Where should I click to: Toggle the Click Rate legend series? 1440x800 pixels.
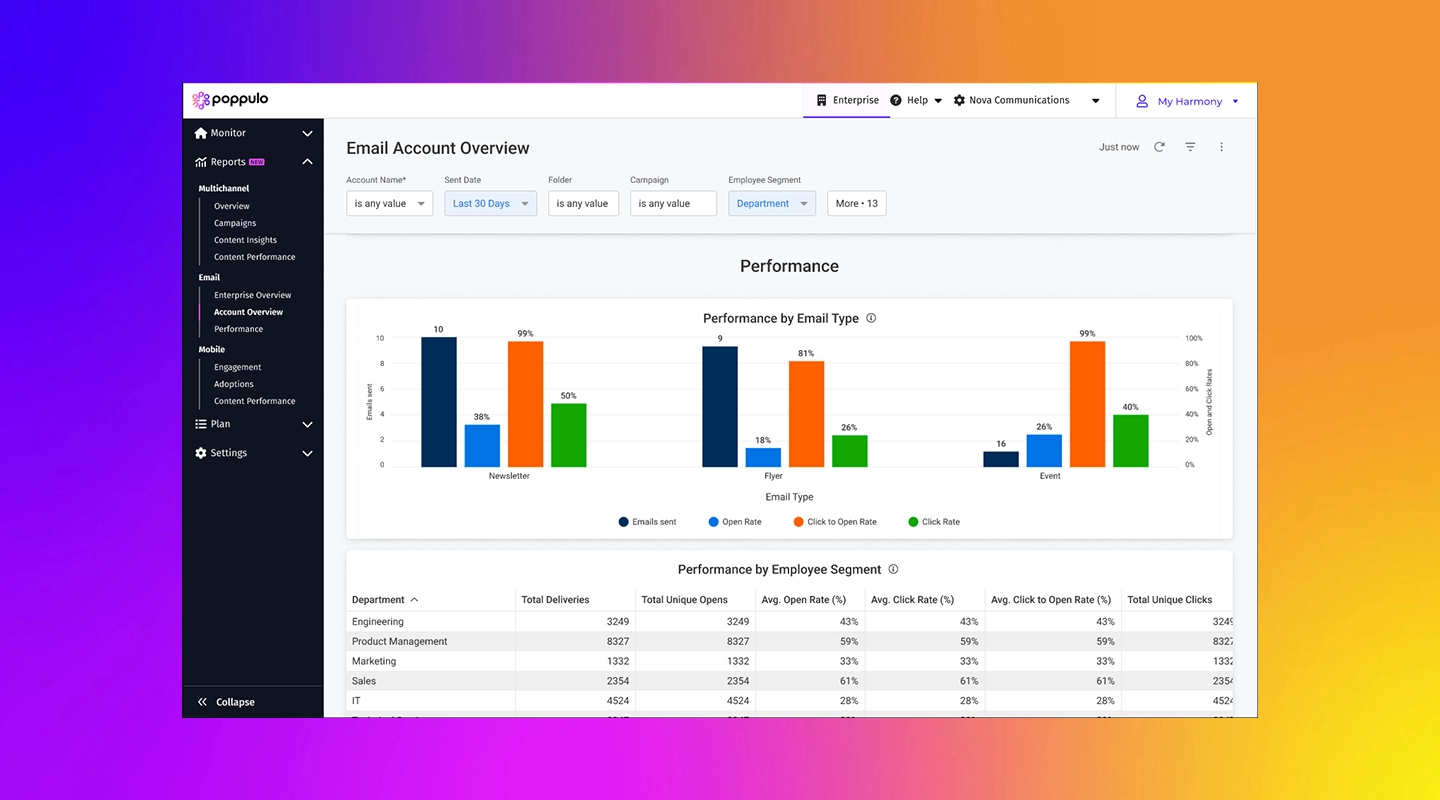coord(933,522)
